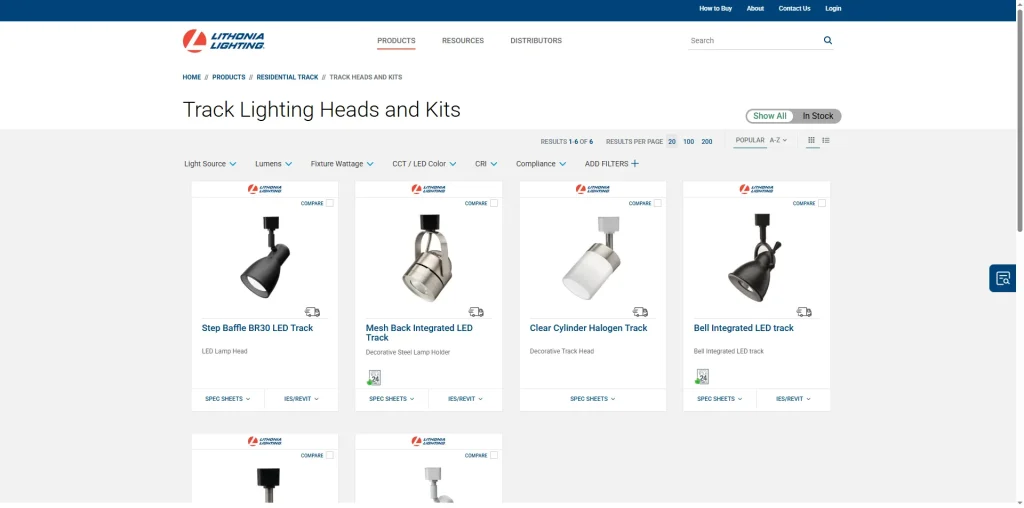Open Spec Sheets dropdown for Mesh Back
1024x508 pixels.
pyautogui.click(x=392, y=398)
